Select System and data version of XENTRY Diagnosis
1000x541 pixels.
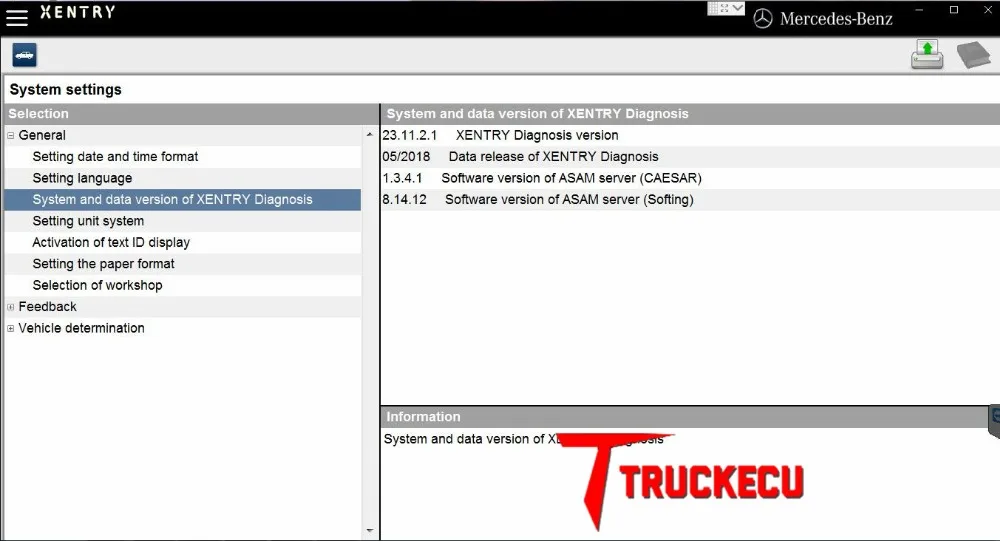(x=182, y=200)
